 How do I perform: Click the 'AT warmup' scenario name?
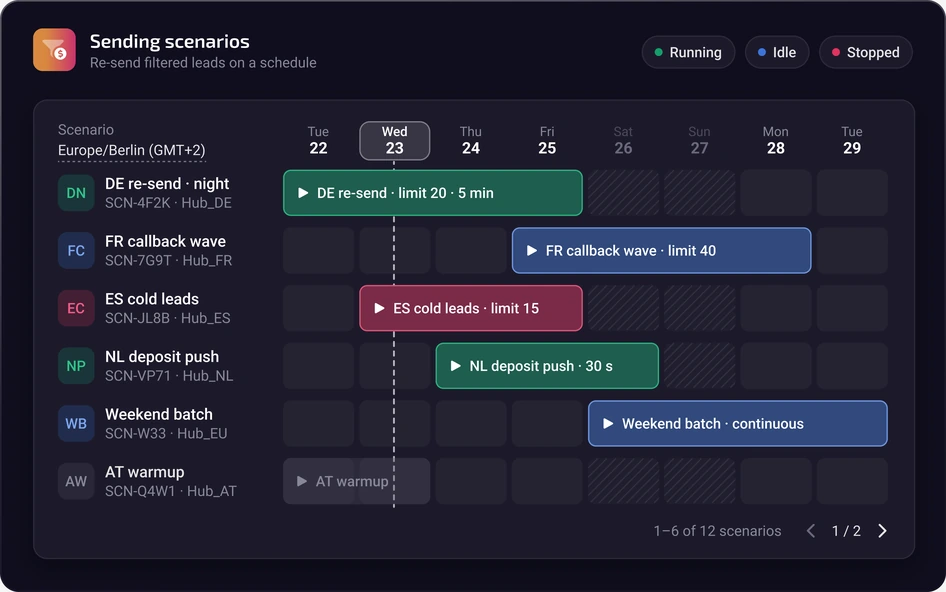(145, 472)
